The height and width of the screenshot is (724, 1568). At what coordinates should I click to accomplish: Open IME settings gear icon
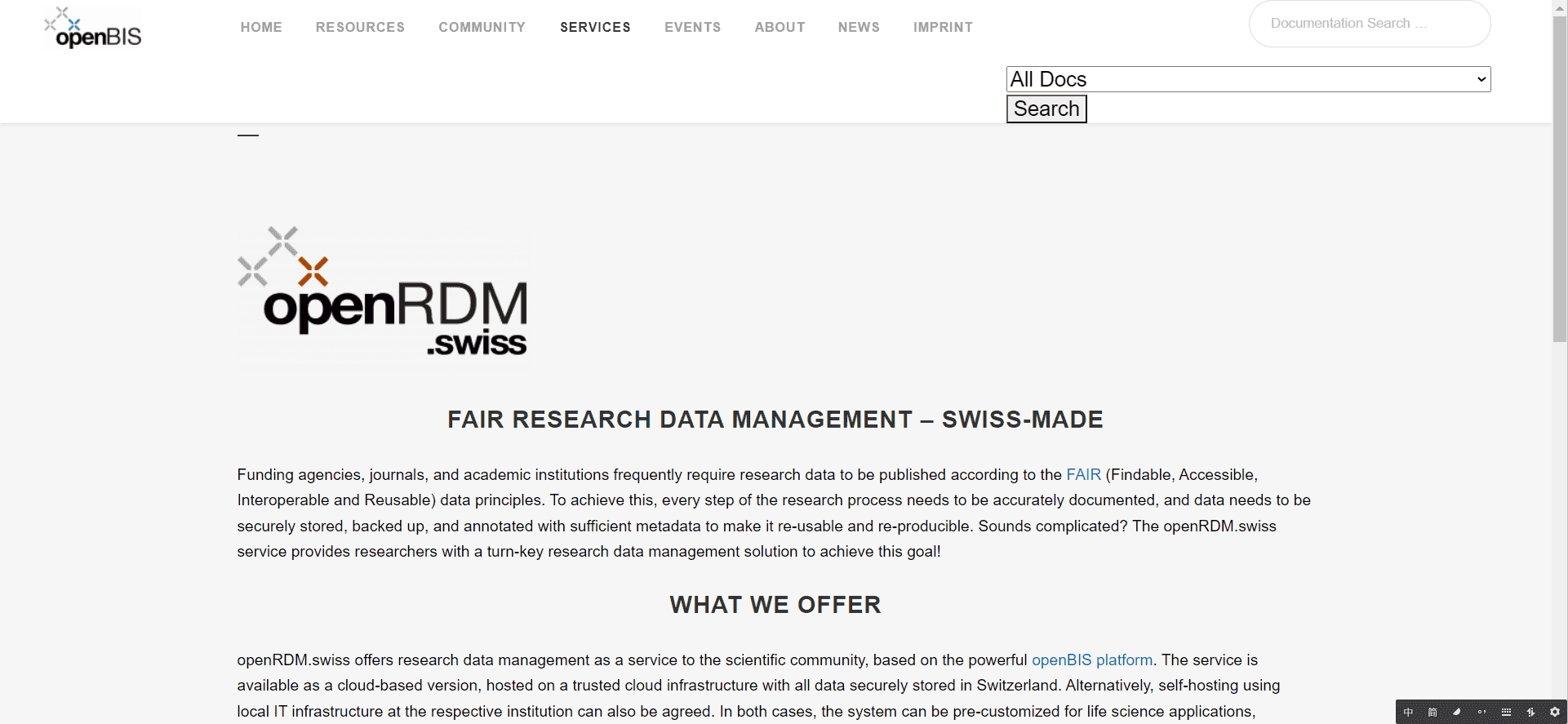tap(1555, 712)
